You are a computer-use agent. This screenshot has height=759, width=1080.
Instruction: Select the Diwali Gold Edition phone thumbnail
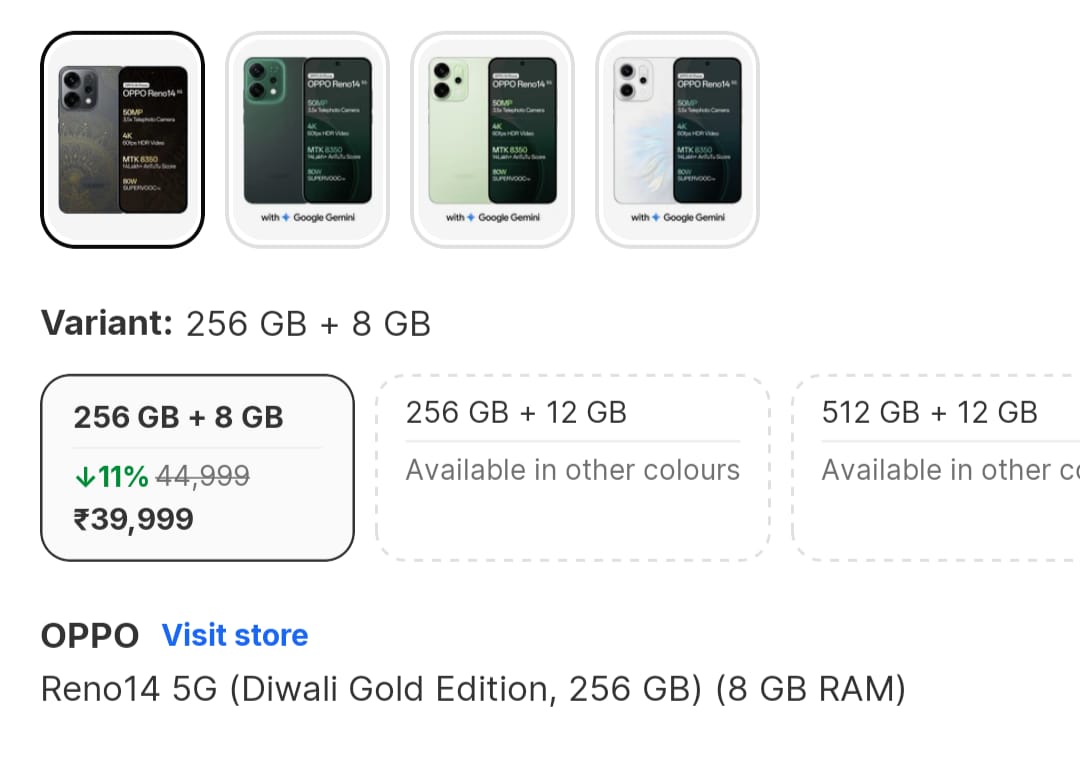pyautogui.click(x=122, y=139)
